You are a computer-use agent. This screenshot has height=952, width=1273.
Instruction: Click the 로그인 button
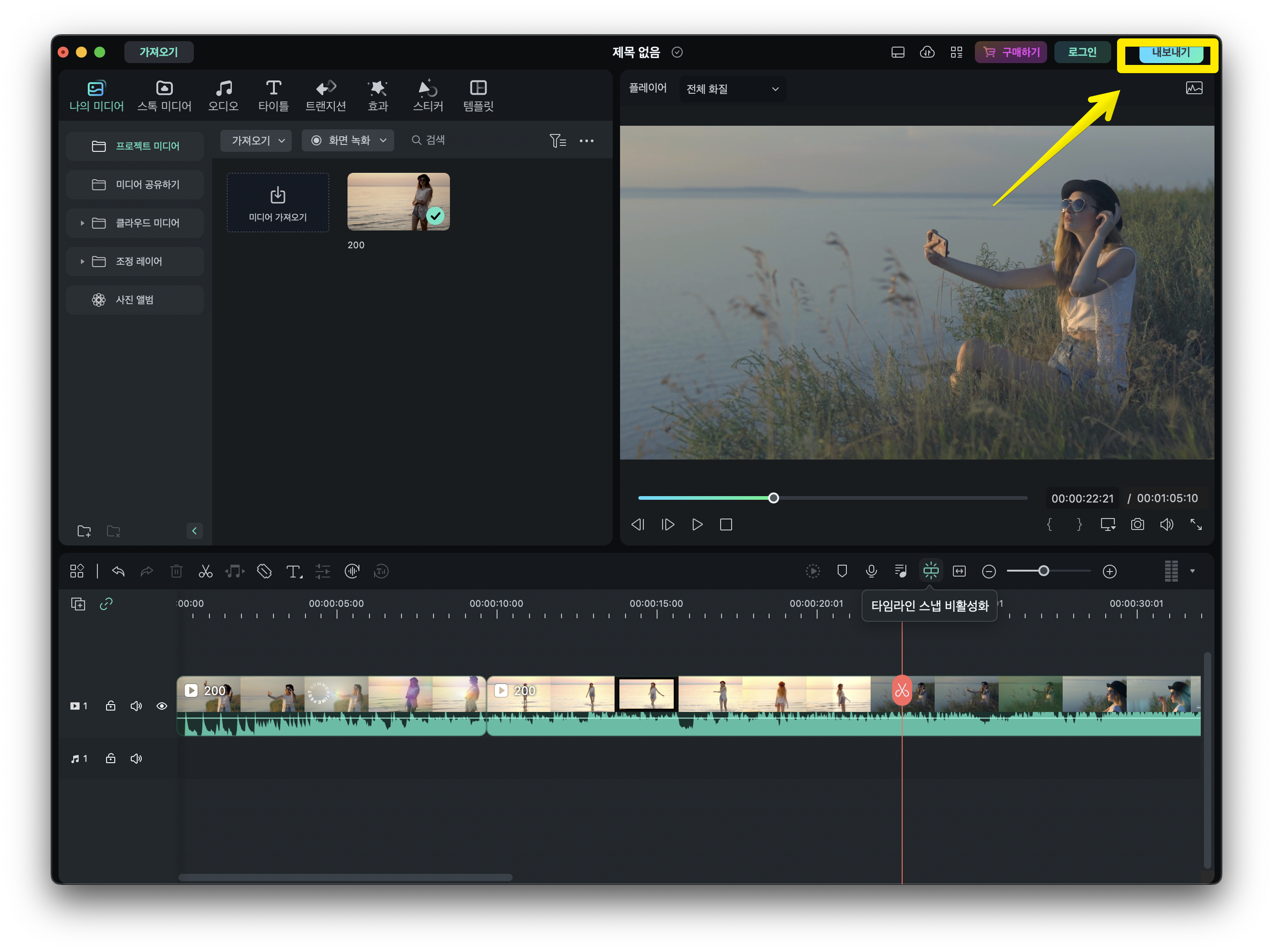1082,52
